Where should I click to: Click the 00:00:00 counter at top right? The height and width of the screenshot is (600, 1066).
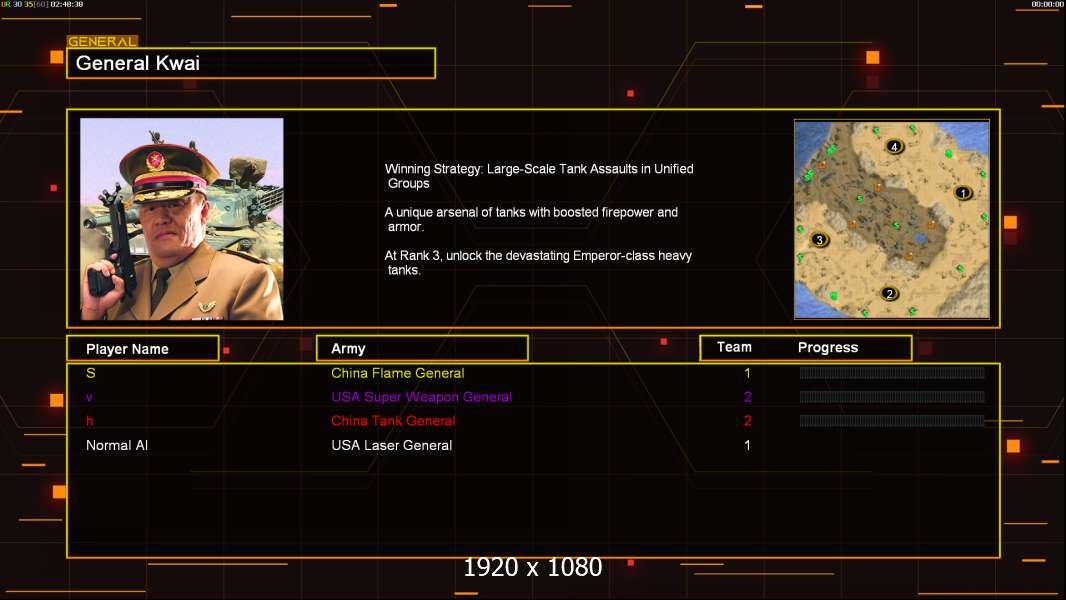click(1047, 4)
